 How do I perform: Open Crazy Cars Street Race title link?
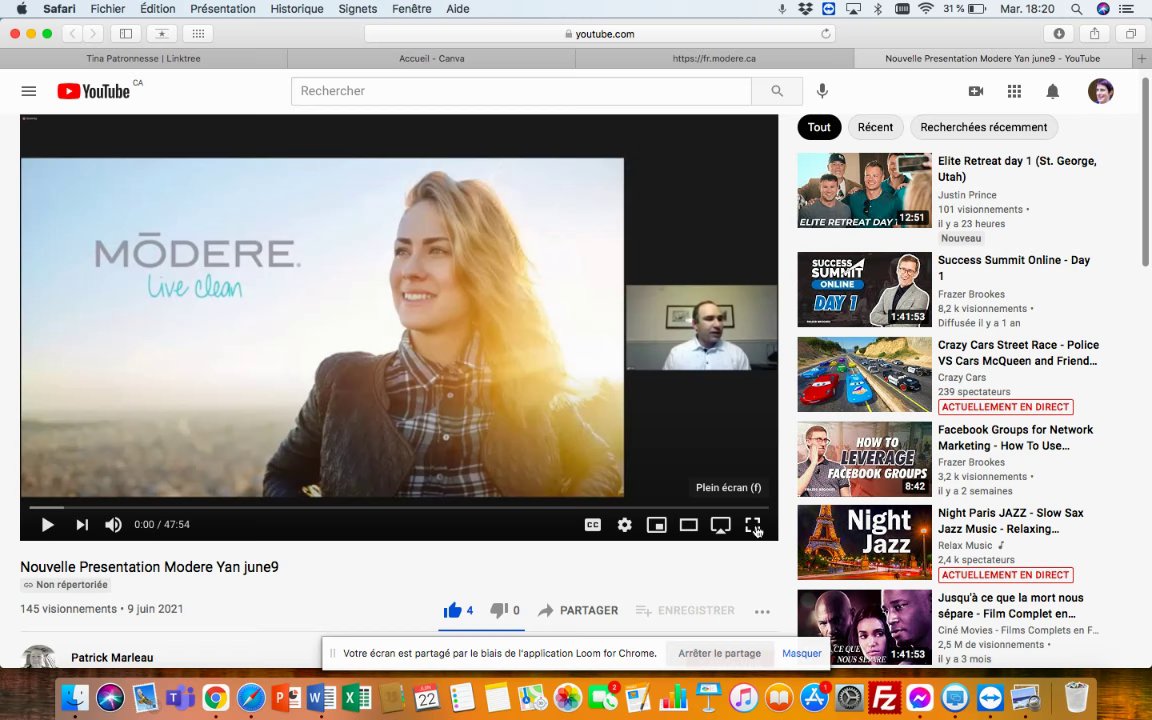click(x=1018, y=353)
